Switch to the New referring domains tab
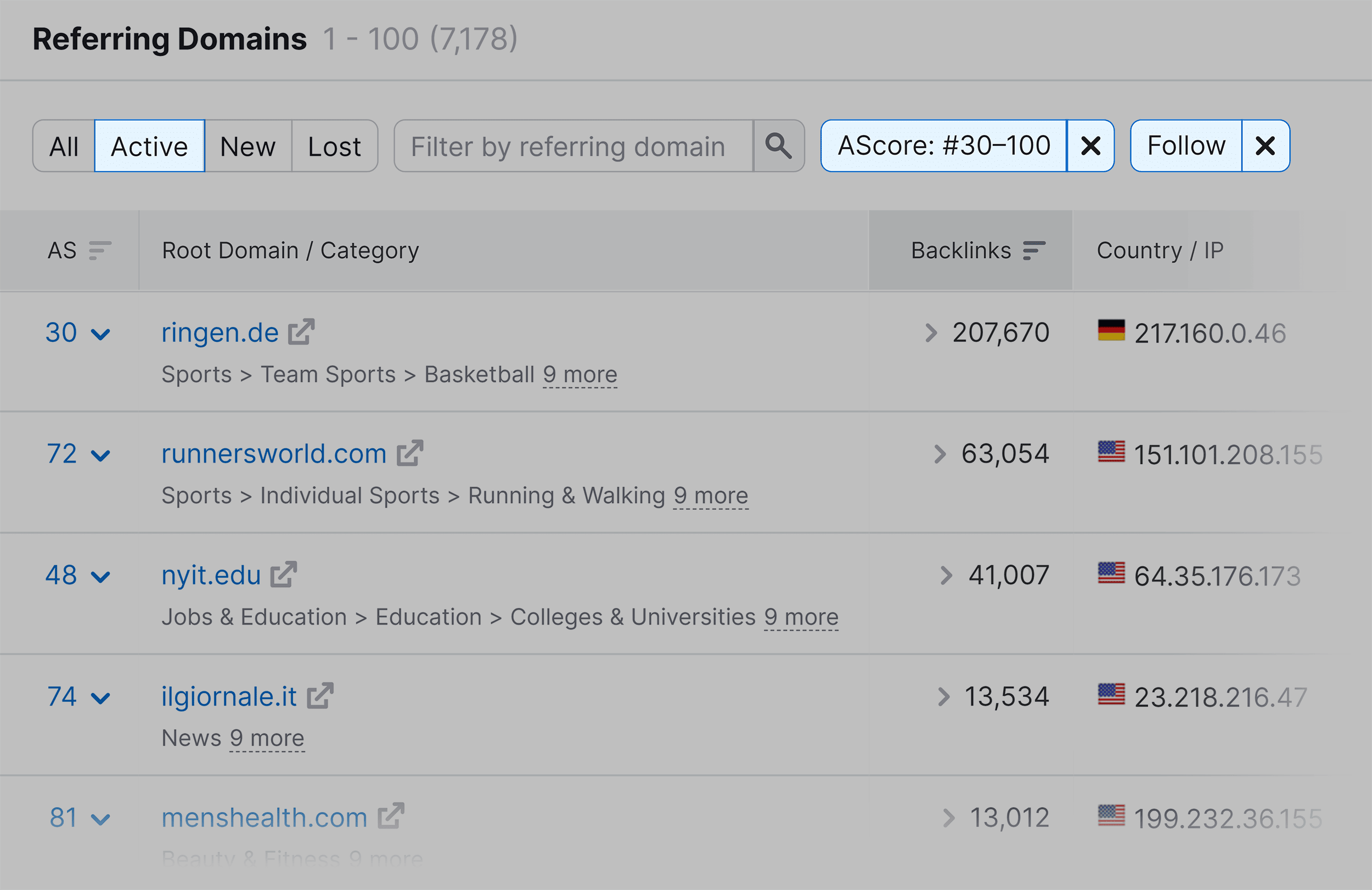The image size is (1372, 890). click(x=248, y=146)
